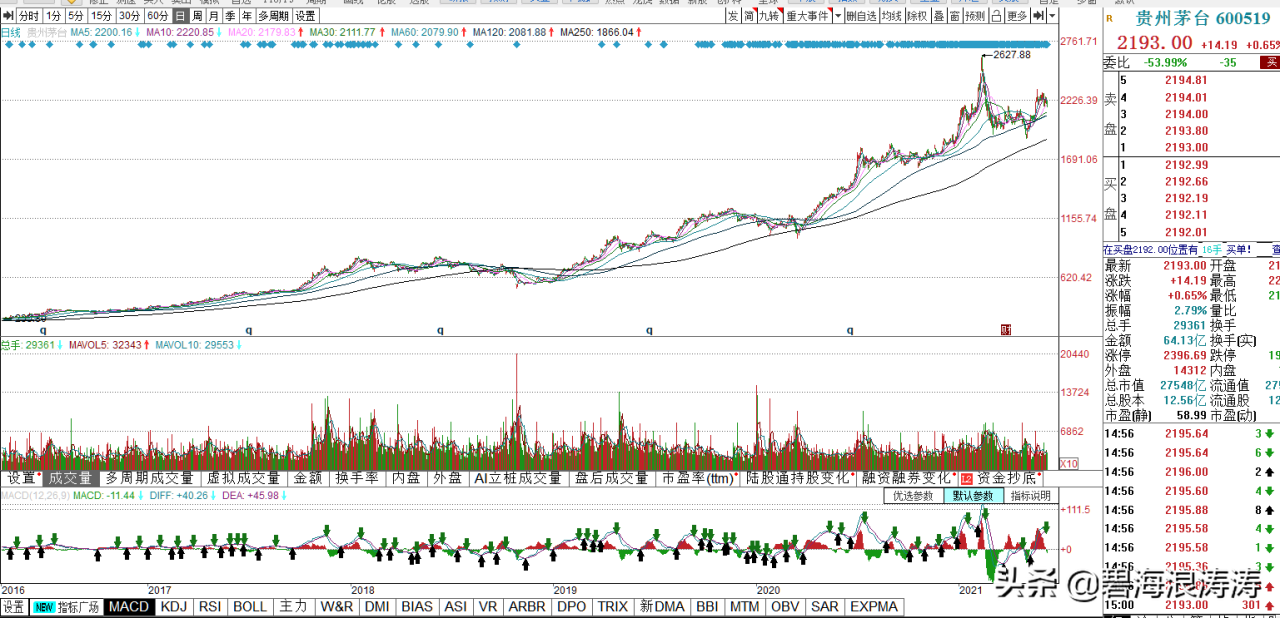Click the 指标说明 button
The height and width of the screenshot is (618, 1280).
click(x=1030, y=496)
